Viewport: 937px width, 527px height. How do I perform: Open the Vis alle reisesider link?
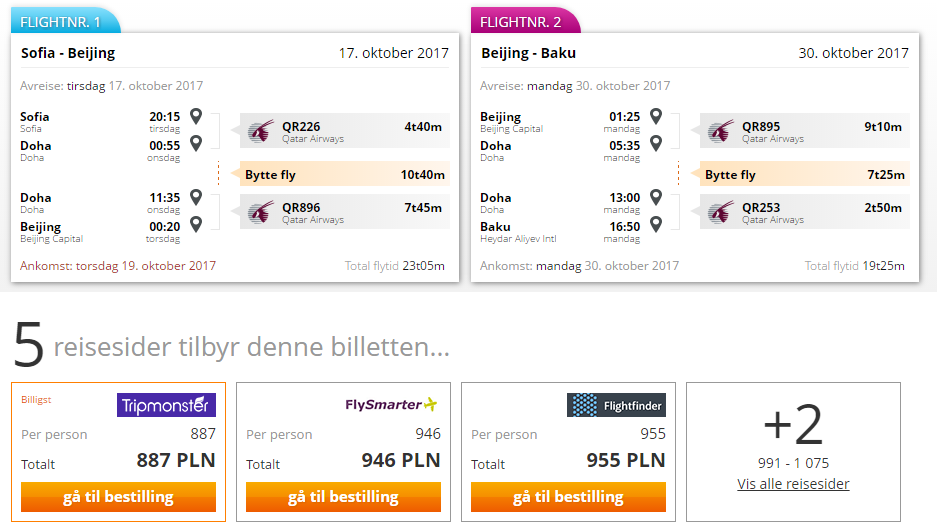pos(793,484)
